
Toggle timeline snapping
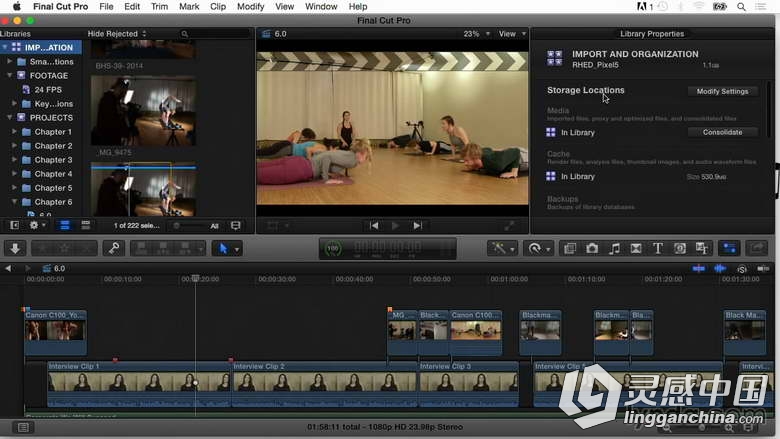[x=763, y=268]
